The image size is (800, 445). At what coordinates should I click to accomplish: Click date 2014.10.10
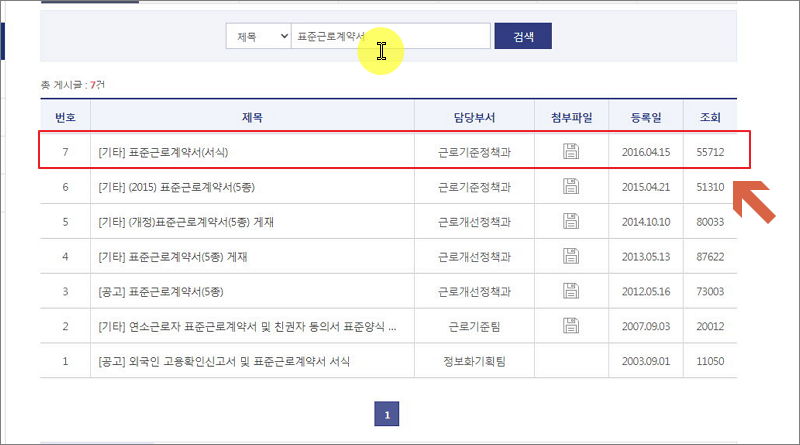click(x=646, y=222)
